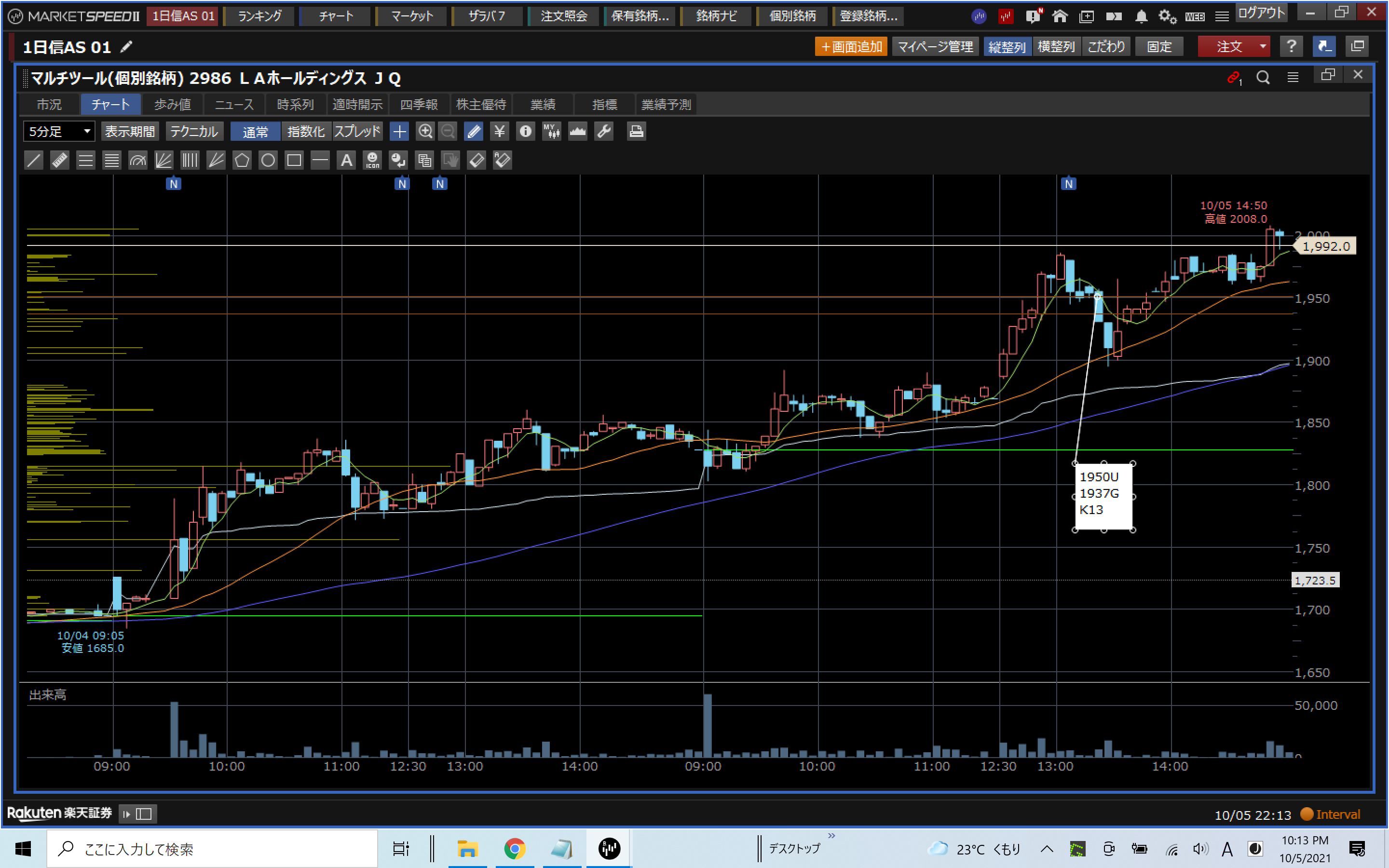Click the テクニカル button
This screenshot has height=868, width=1389.
(x=194, y=132)
